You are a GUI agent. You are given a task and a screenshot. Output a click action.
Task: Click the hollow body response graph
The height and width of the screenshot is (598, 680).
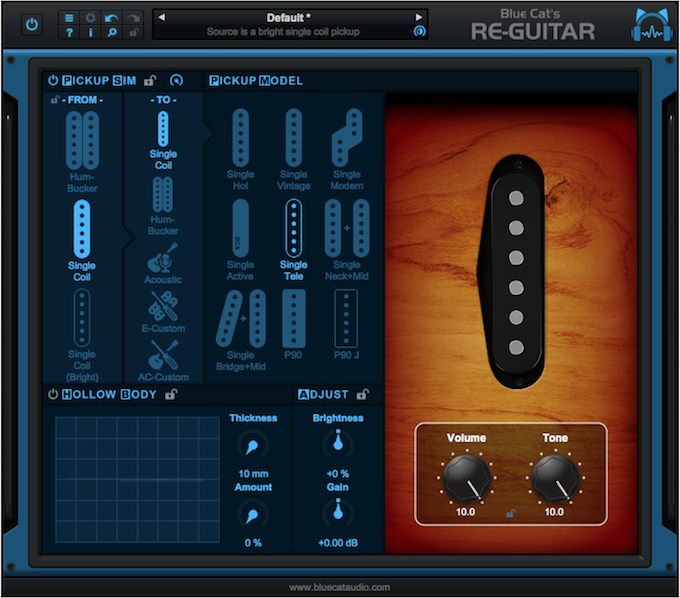(x=137, y=480)
